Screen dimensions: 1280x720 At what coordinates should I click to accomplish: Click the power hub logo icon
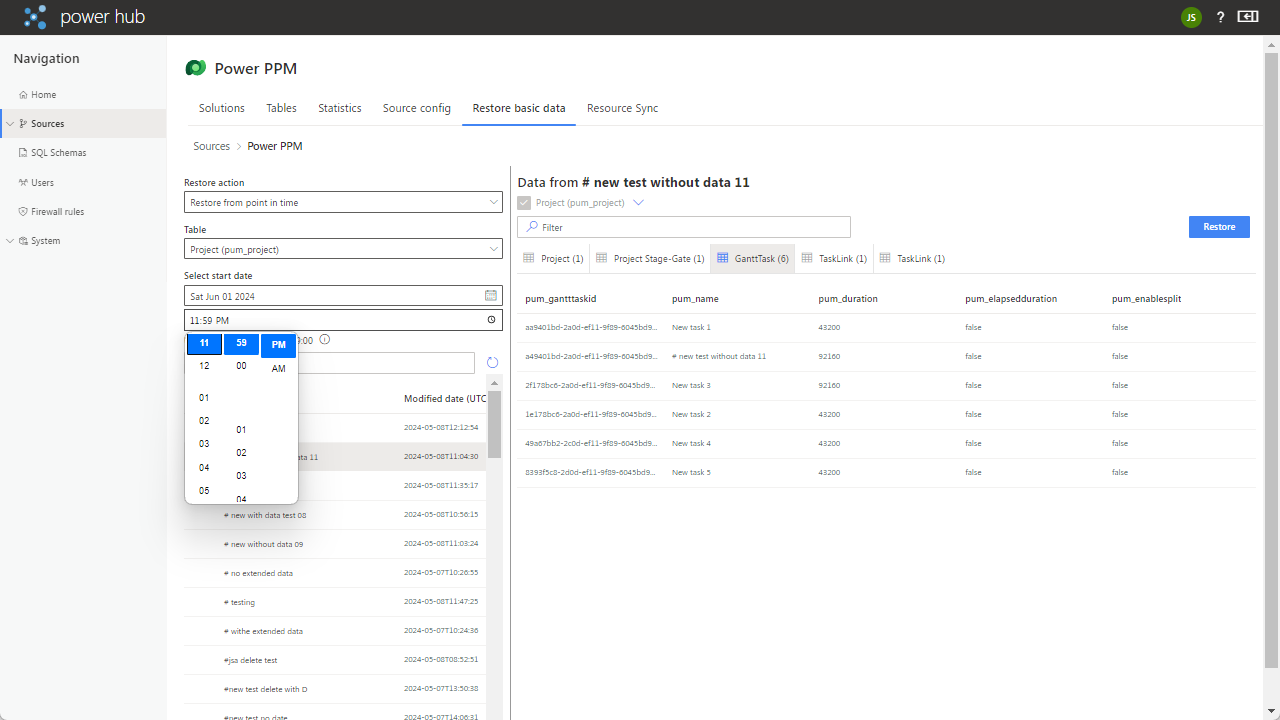point(35,17)
